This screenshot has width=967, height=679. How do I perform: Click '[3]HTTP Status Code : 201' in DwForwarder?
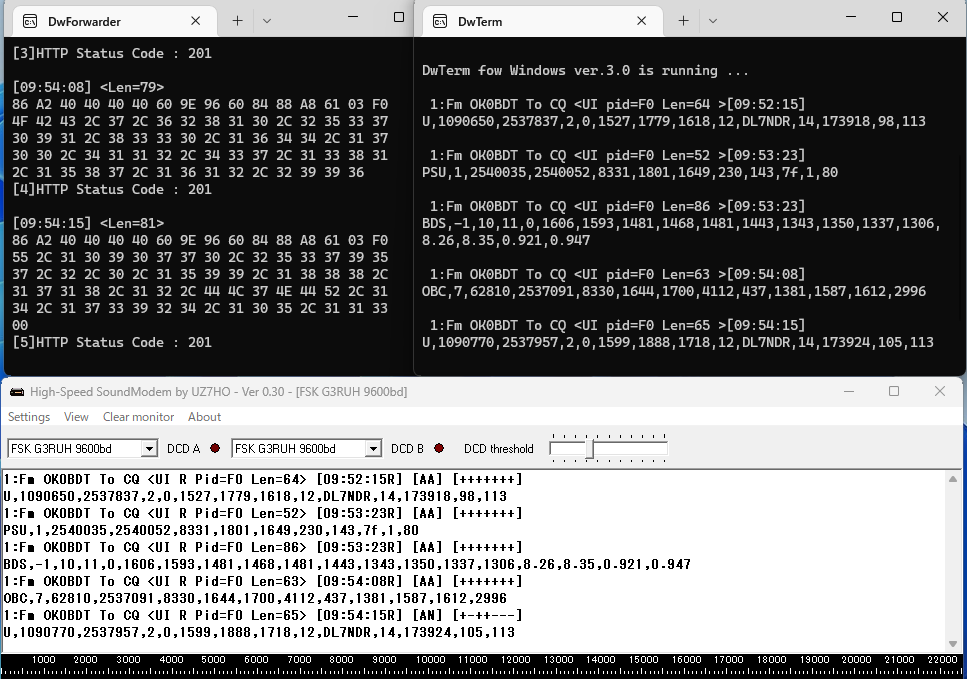112,53
